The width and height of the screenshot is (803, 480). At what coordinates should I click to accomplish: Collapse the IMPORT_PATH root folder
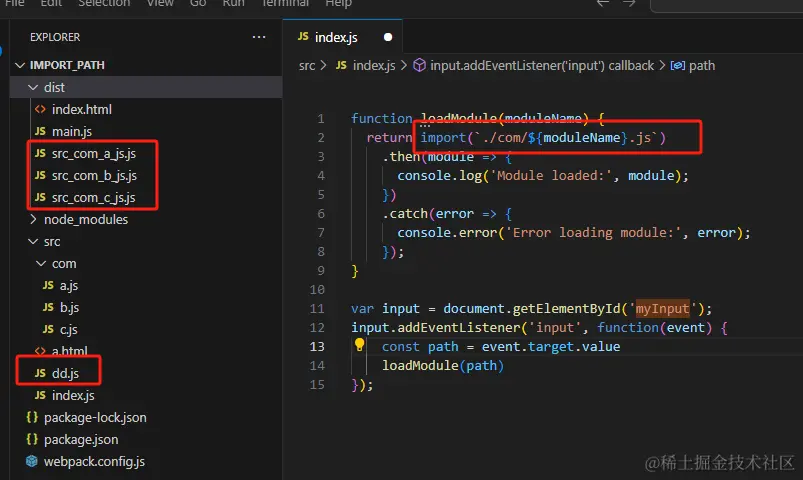tap(20, 65)
